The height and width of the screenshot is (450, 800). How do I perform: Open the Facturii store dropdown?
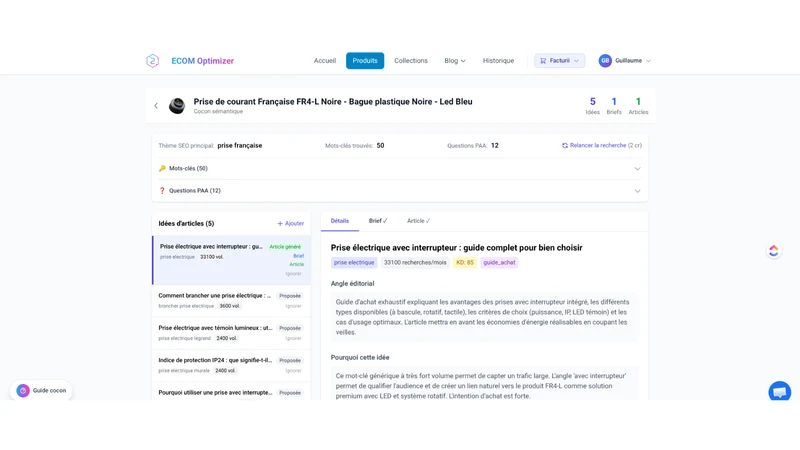(559, 61)
